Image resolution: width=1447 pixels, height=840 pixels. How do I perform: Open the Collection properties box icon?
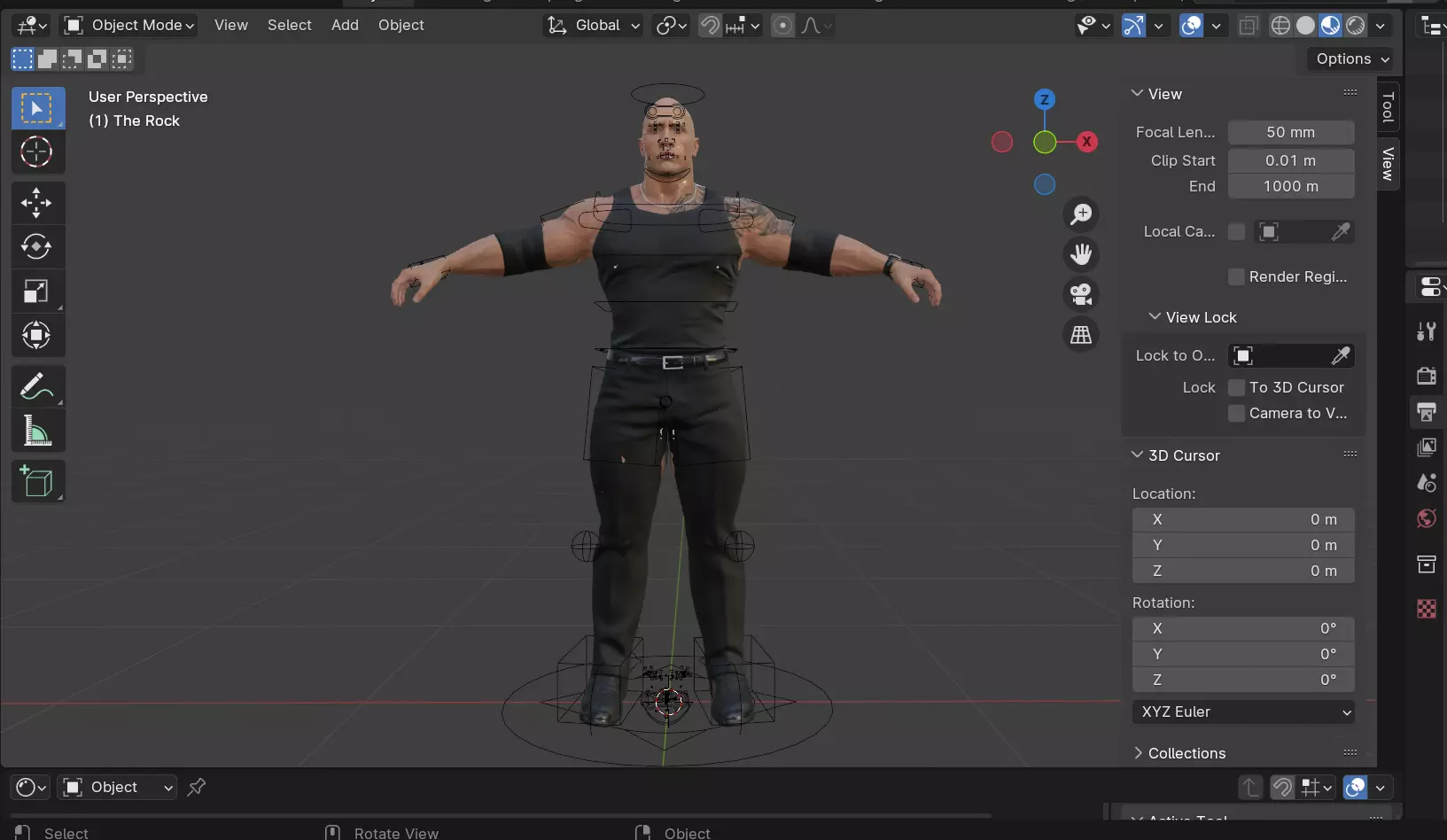[1427, 564]
